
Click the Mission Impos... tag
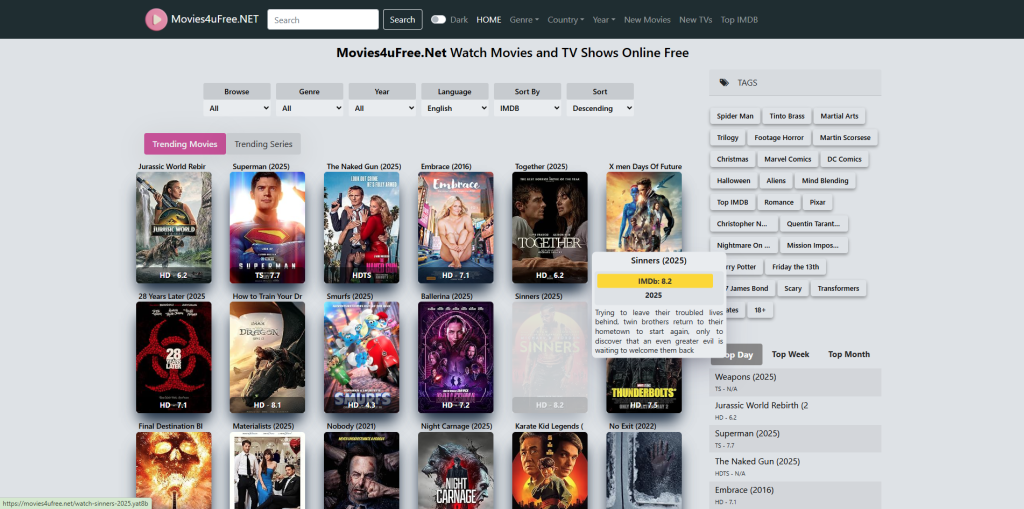(x=814, y=246)
